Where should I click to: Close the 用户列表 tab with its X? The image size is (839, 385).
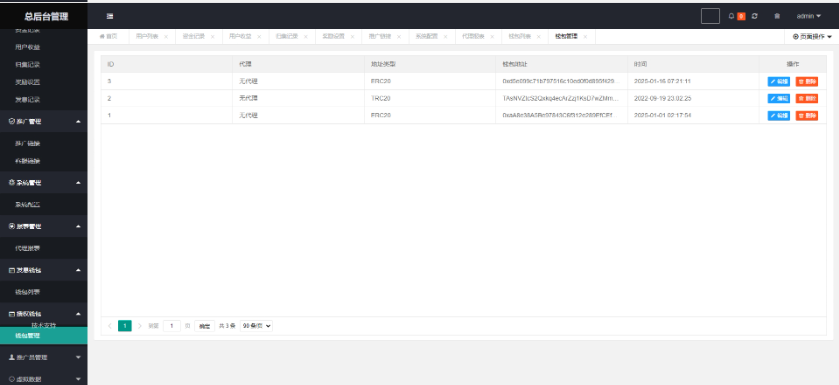pyautogui.click(x=166, y=37)
